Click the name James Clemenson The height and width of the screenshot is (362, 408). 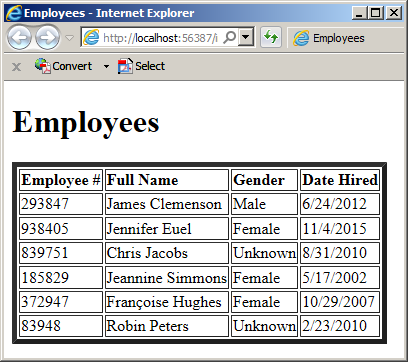pyautogui.click(x=167, y=204)
